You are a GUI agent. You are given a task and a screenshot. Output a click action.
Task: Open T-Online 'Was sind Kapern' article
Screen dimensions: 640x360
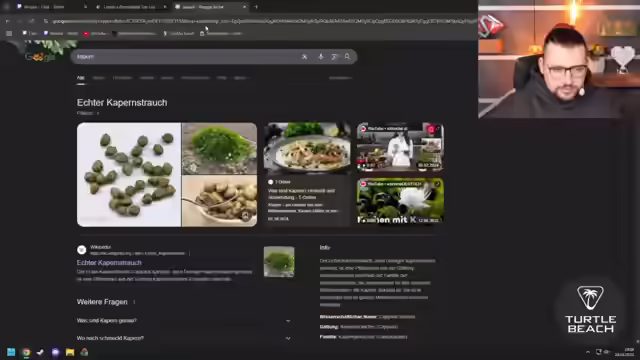click(x=302, y=194)
